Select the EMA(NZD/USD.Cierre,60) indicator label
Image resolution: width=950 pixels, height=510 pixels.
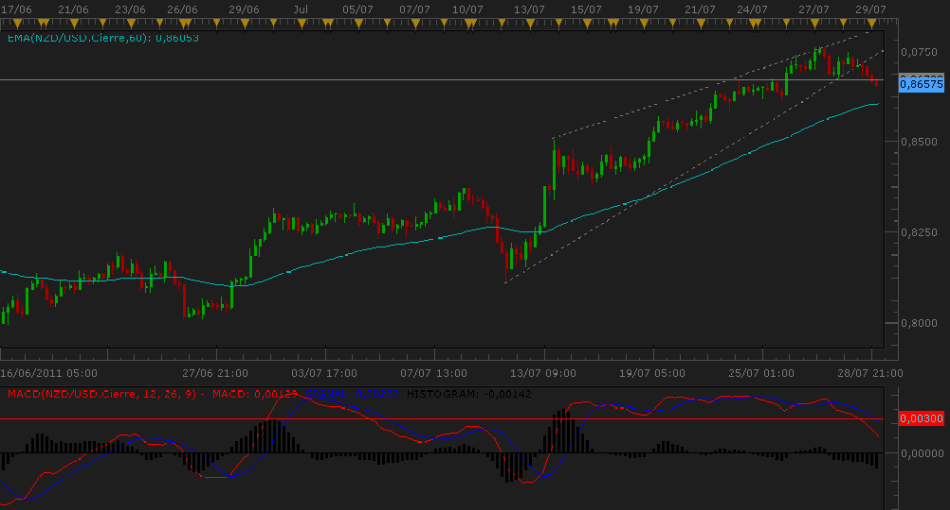pyautogui.click(x=87, y=37)
